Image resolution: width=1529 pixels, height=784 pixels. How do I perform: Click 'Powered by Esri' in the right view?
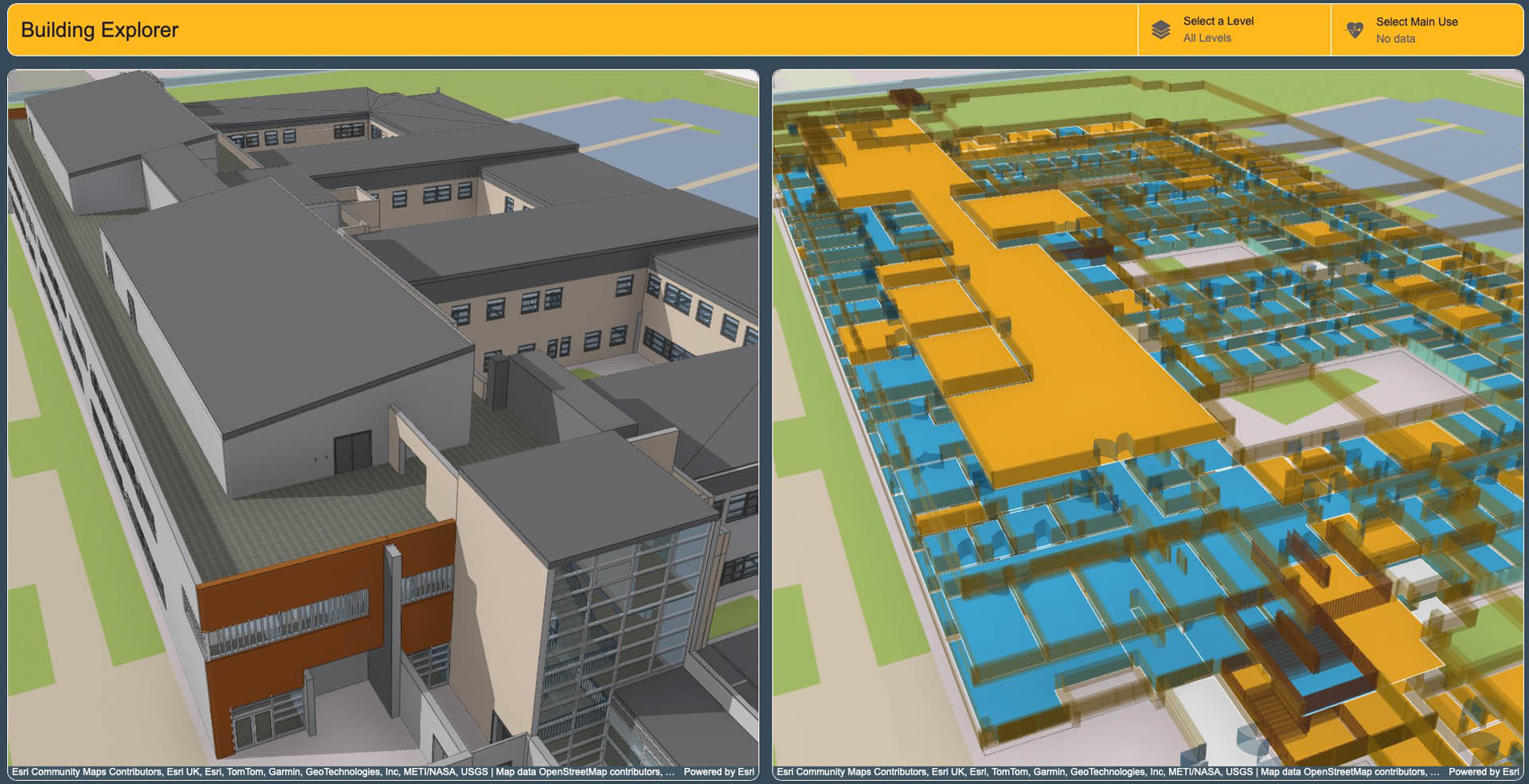coord(1483,771)
